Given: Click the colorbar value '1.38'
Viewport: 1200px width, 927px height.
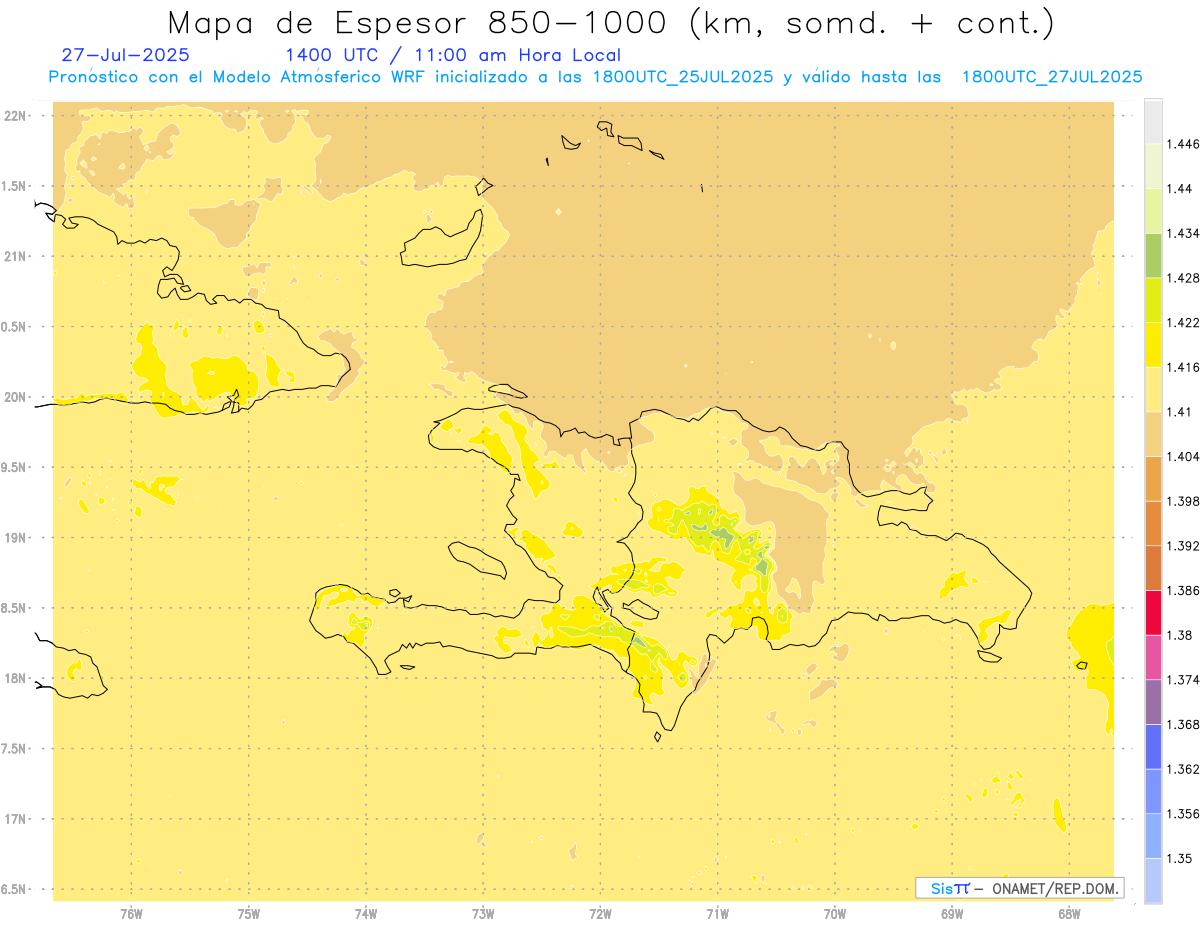Looking at the screenshot, I should pyautogui.click(x=1179, y=635).
